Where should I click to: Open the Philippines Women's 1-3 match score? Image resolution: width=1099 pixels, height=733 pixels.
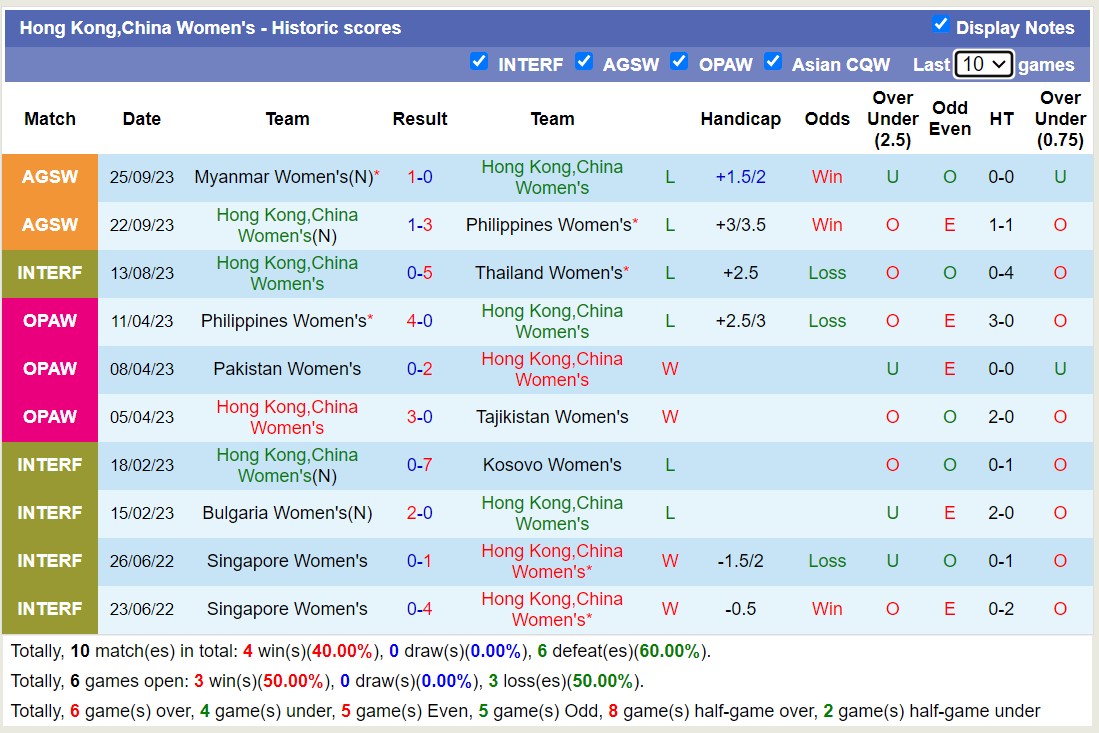click(x=420, y=225)
